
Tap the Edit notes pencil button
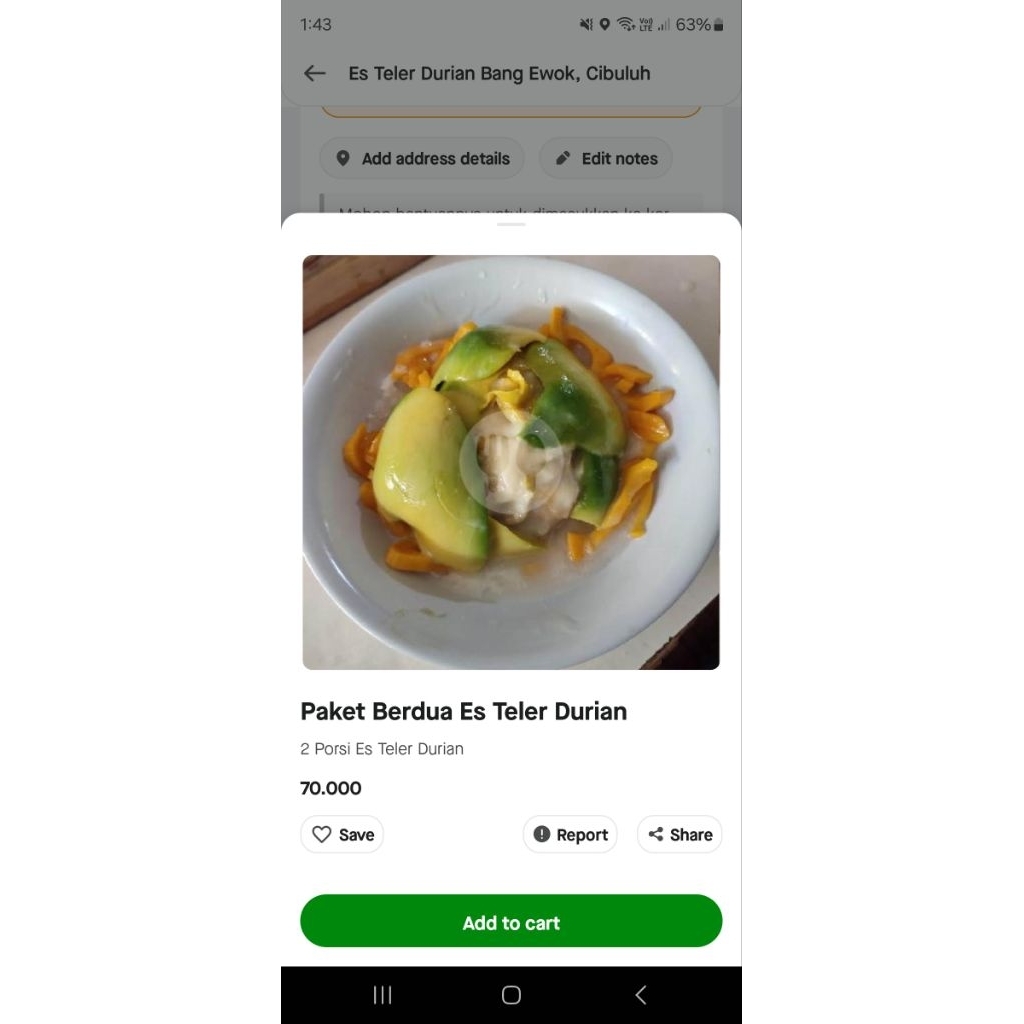pos(606,159)
